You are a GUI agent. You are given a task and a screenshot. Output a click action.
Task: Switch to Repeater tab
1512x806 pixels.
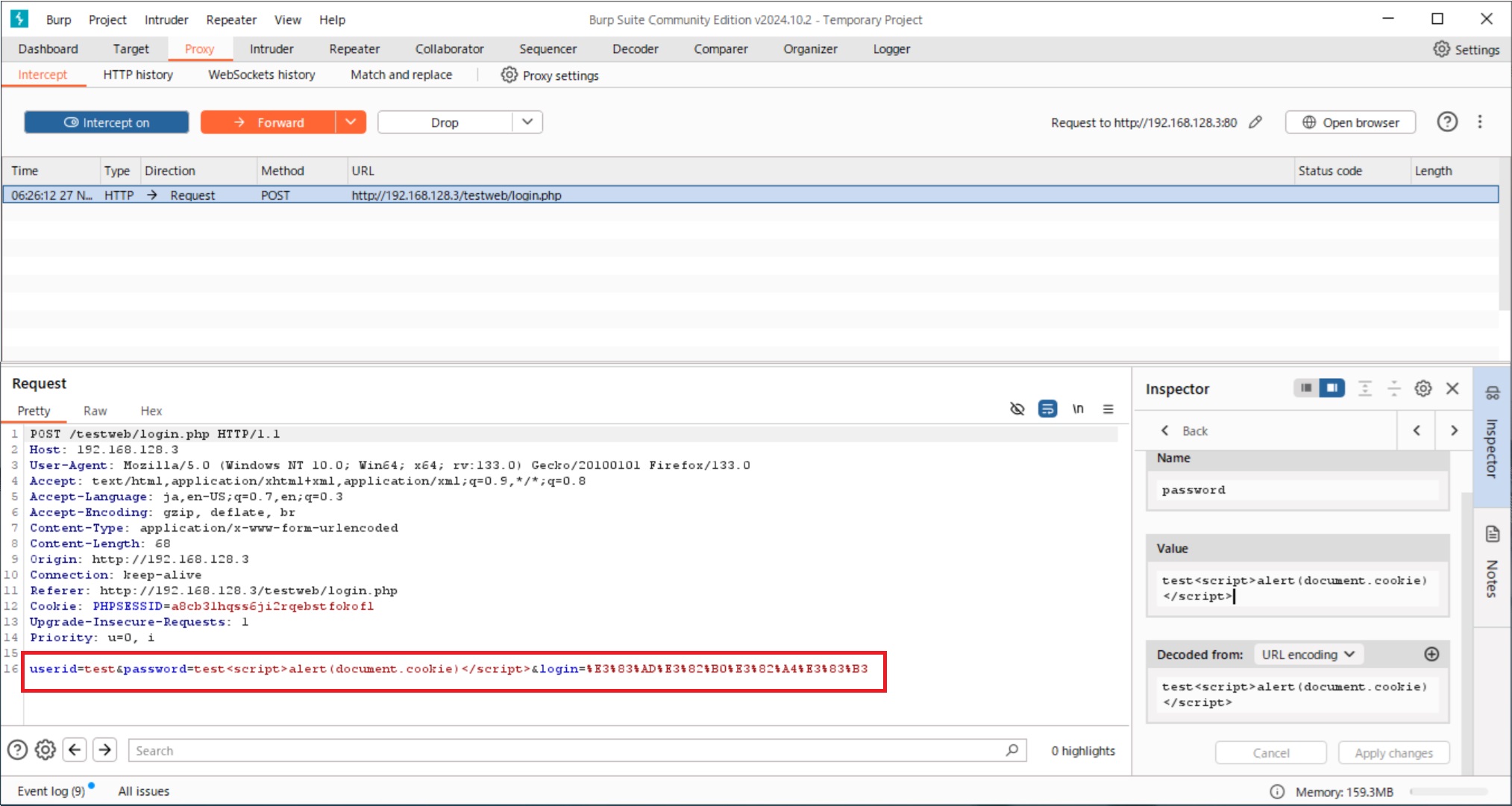[x=354, y=49]
